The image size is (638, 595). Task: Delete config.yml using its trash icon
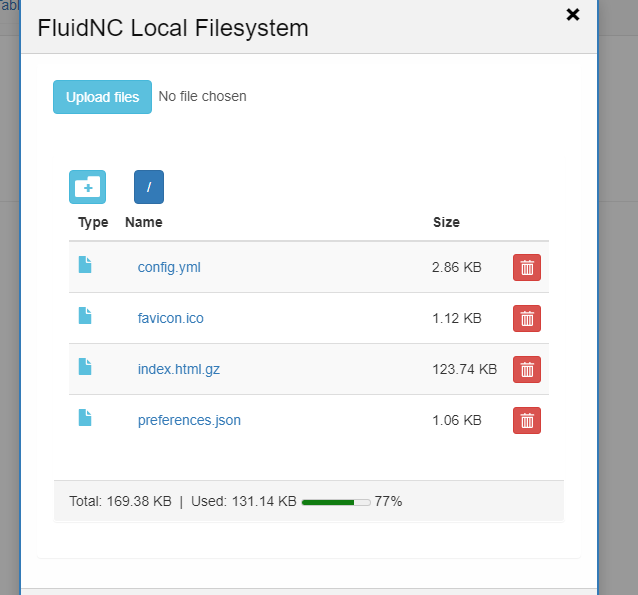click(x=527, y=268)
